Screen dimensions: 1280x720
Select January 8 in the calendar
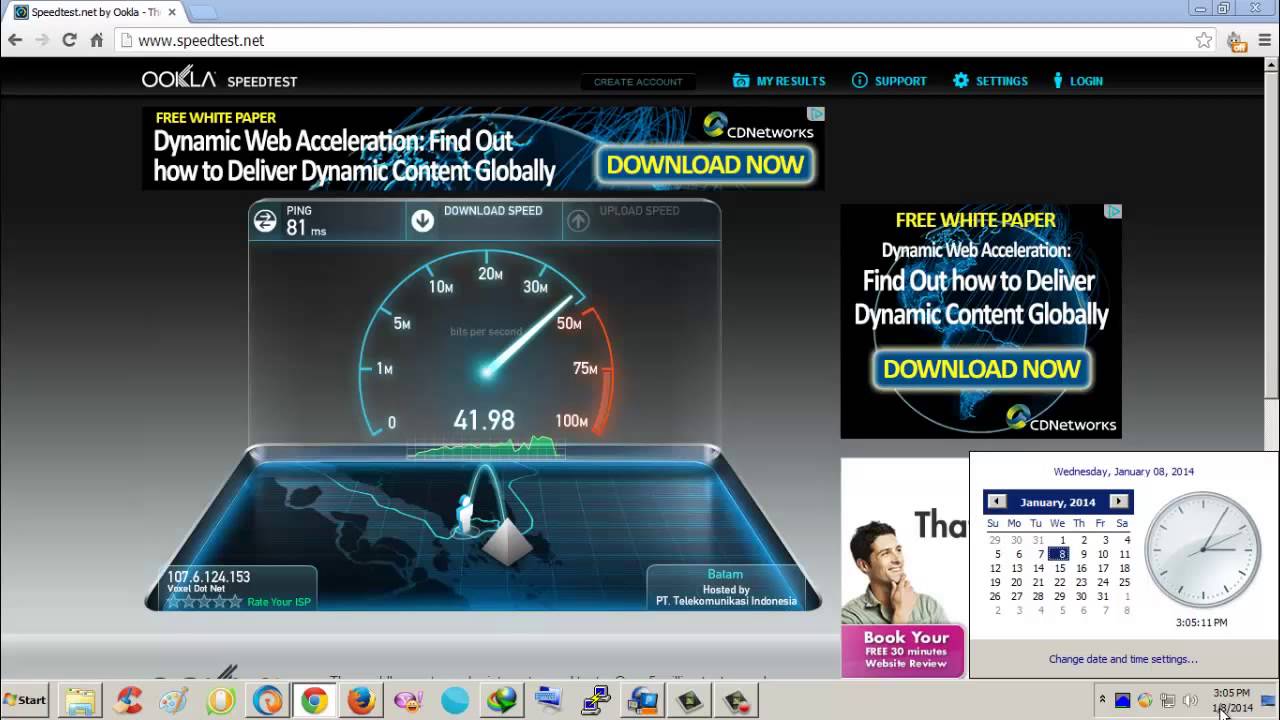click(1060, 554)
